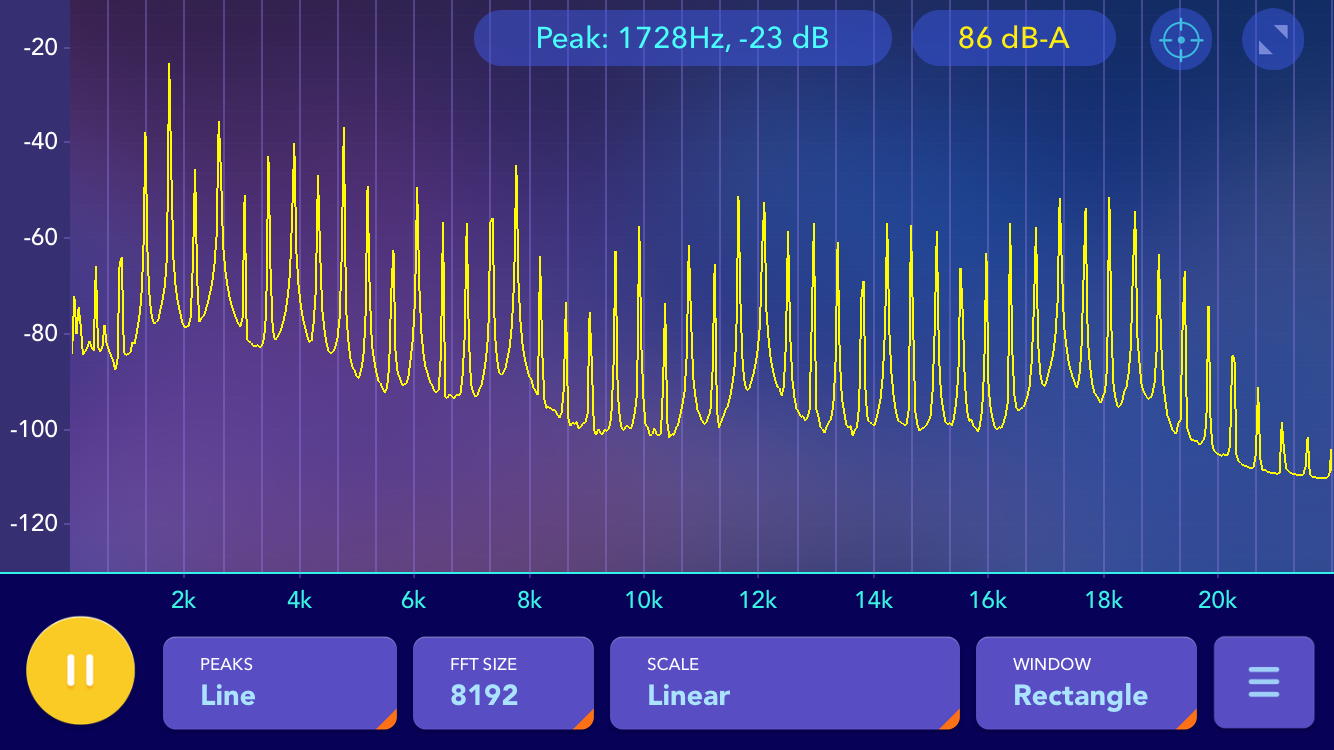Expand the Window Rectangle options
Screen dimensions: 1334x750
tap(1086, 683)
